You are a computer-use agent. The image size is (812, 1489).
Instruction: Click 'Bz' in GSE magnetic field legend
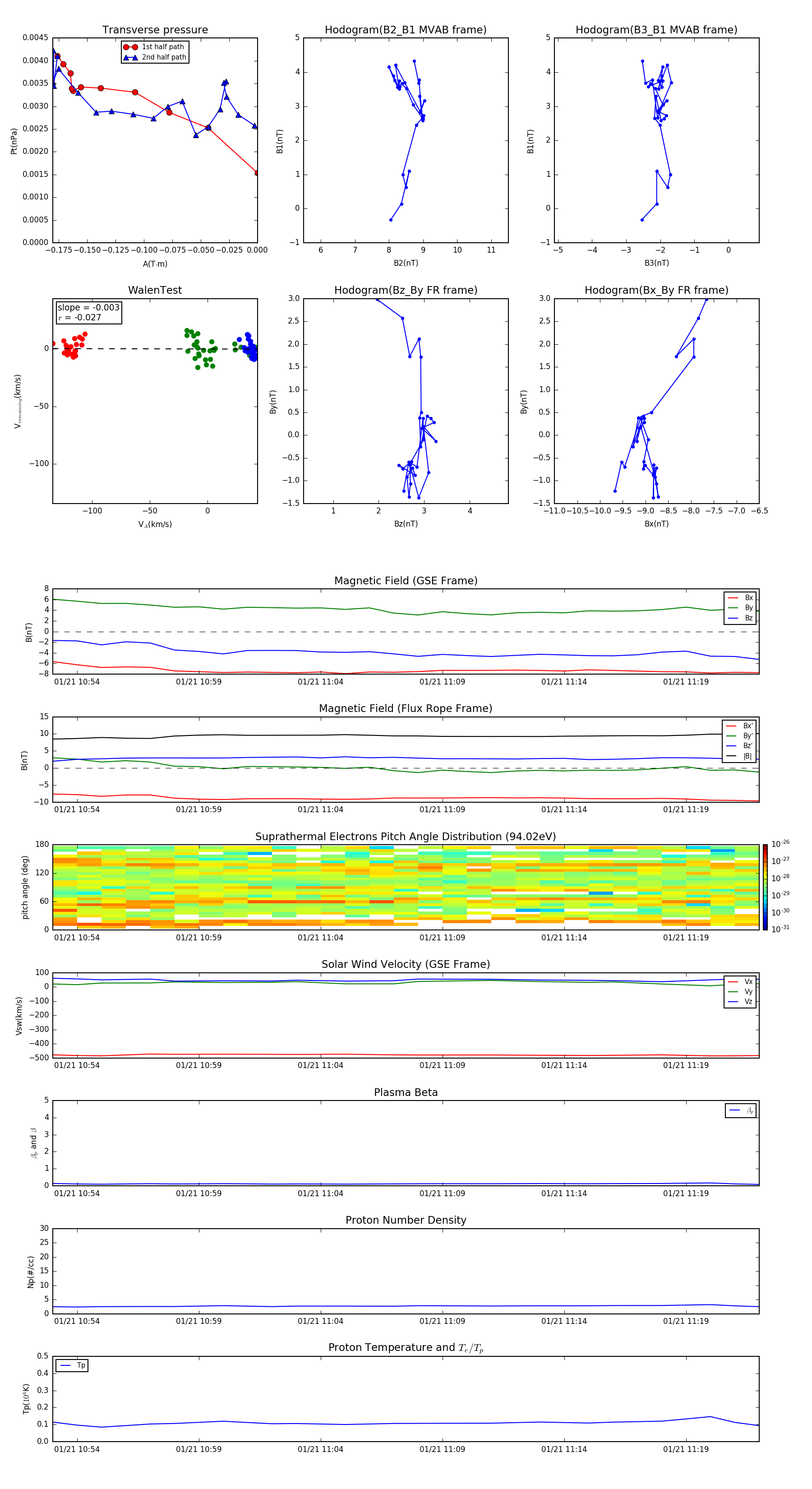pyautogui.click(x=740, y=618)
